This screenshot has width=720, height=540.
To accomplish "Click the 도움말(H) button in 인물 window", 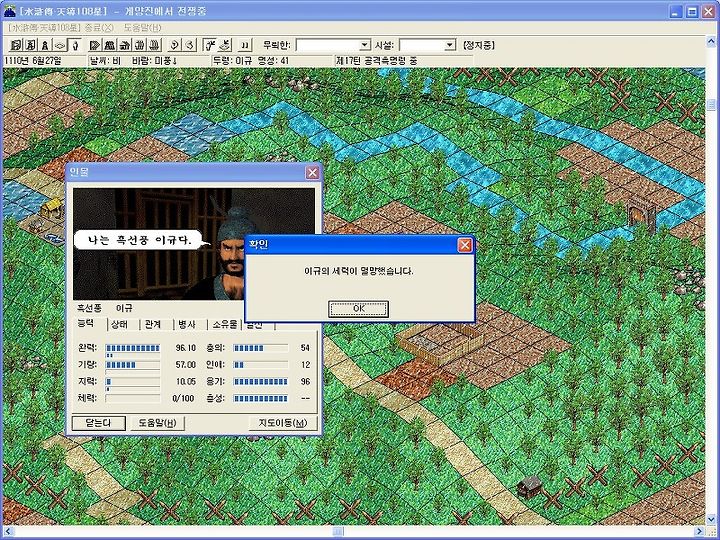I will pos(158,423).
